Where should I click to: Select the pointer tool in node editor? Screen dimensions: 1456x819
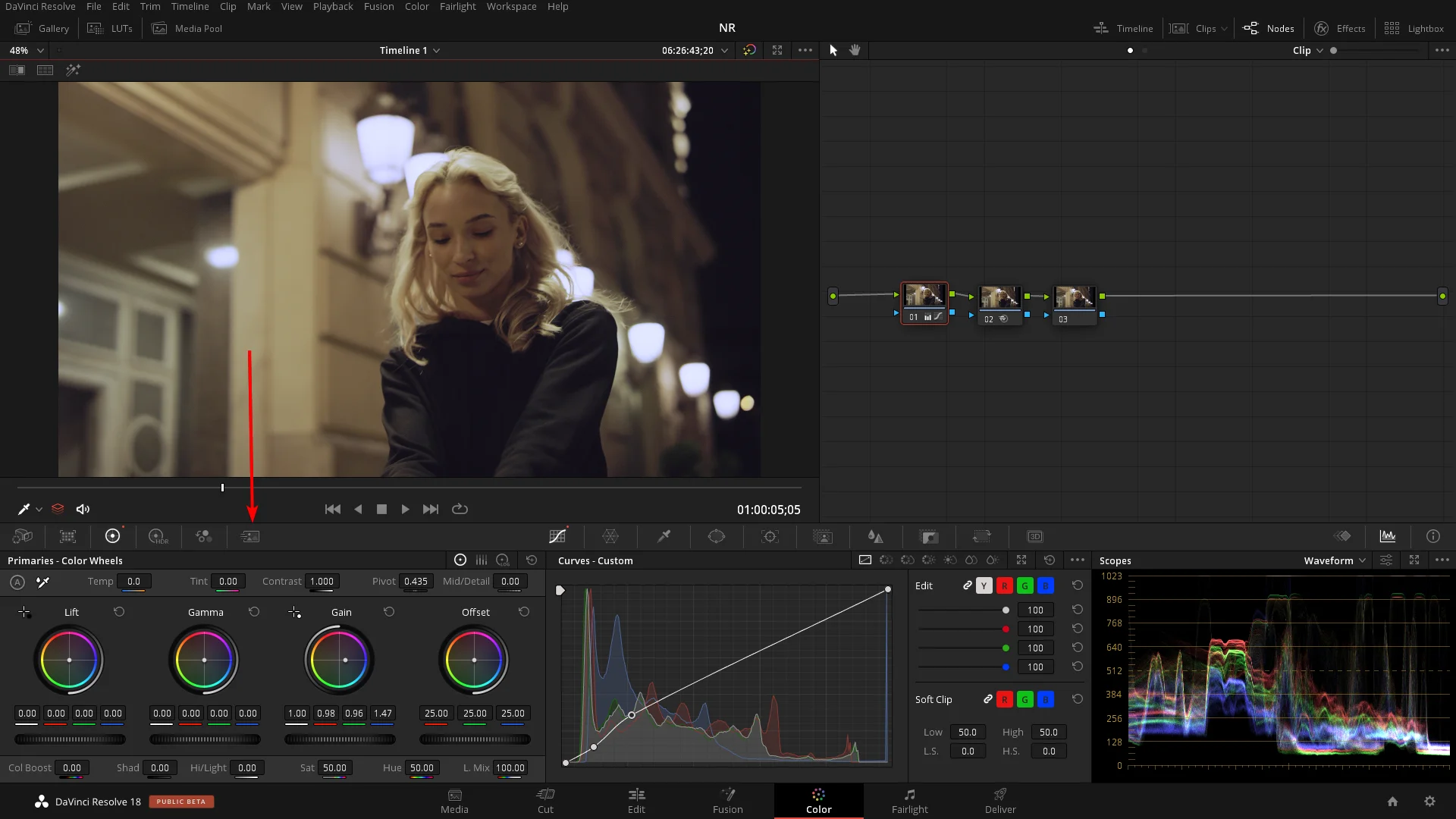(833, 50)
